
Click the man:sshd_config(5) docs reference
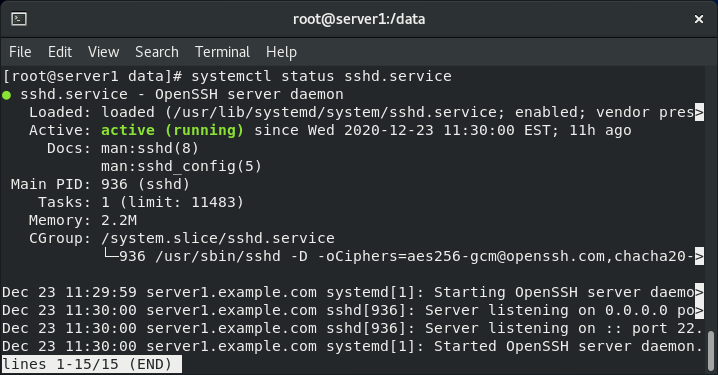point(181,166)
